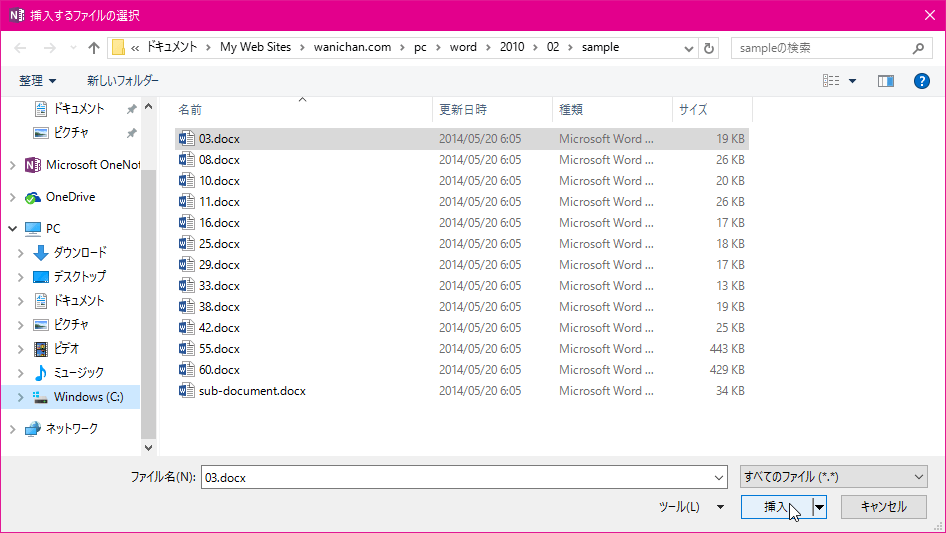The image size is (946, 533).
Task: Open the ツール(L) menu
Action: [x=691, y=507]
